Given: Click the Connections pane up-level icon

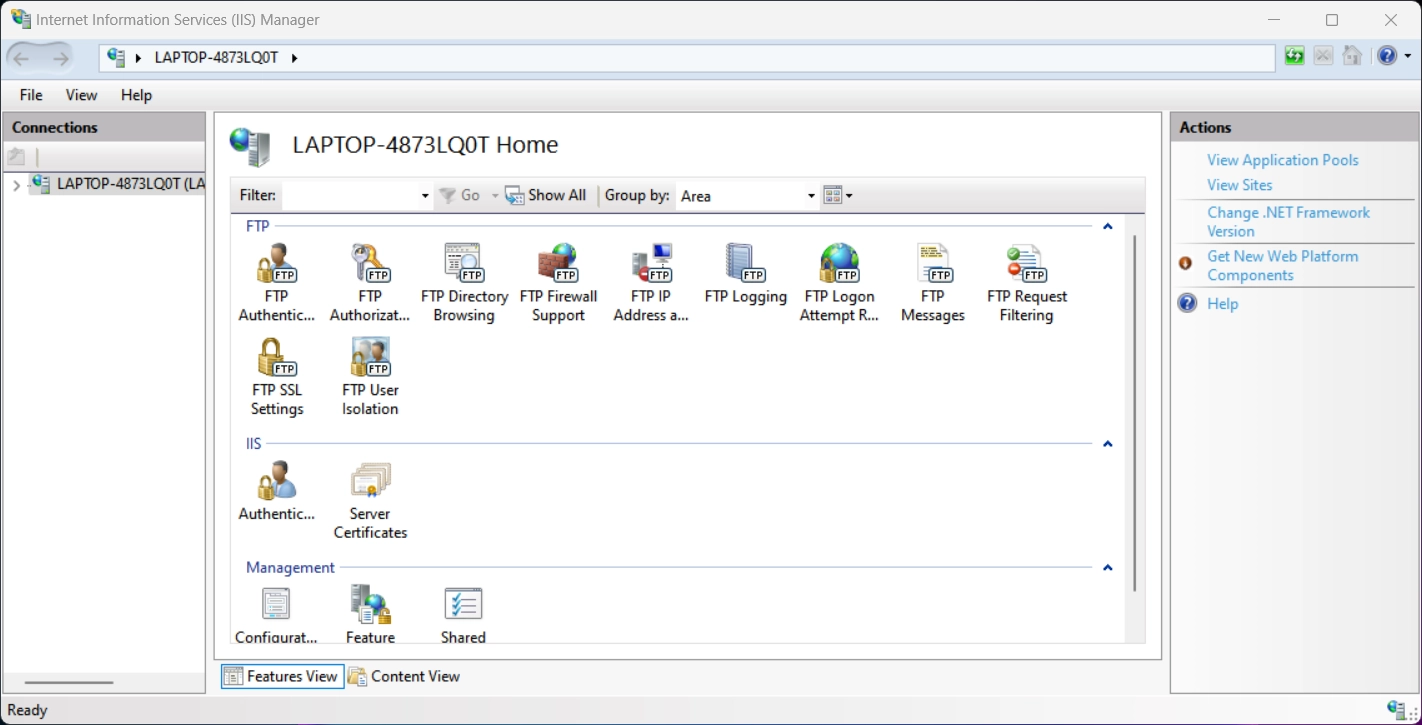Looking at the screenshot, I should pos(16,156).
